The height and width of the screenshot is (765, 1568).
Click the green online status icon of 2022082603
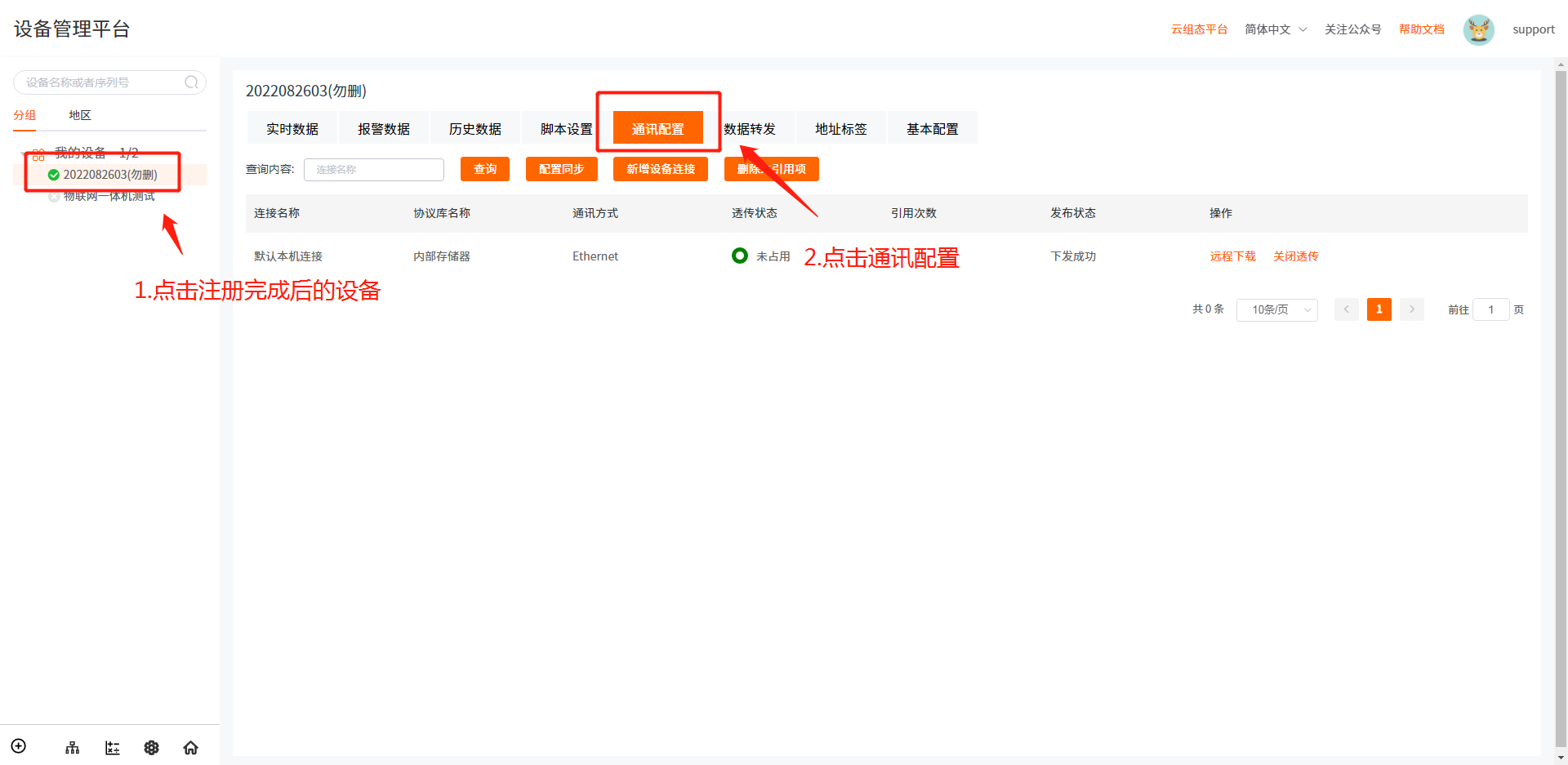click(x=54, y=175)
